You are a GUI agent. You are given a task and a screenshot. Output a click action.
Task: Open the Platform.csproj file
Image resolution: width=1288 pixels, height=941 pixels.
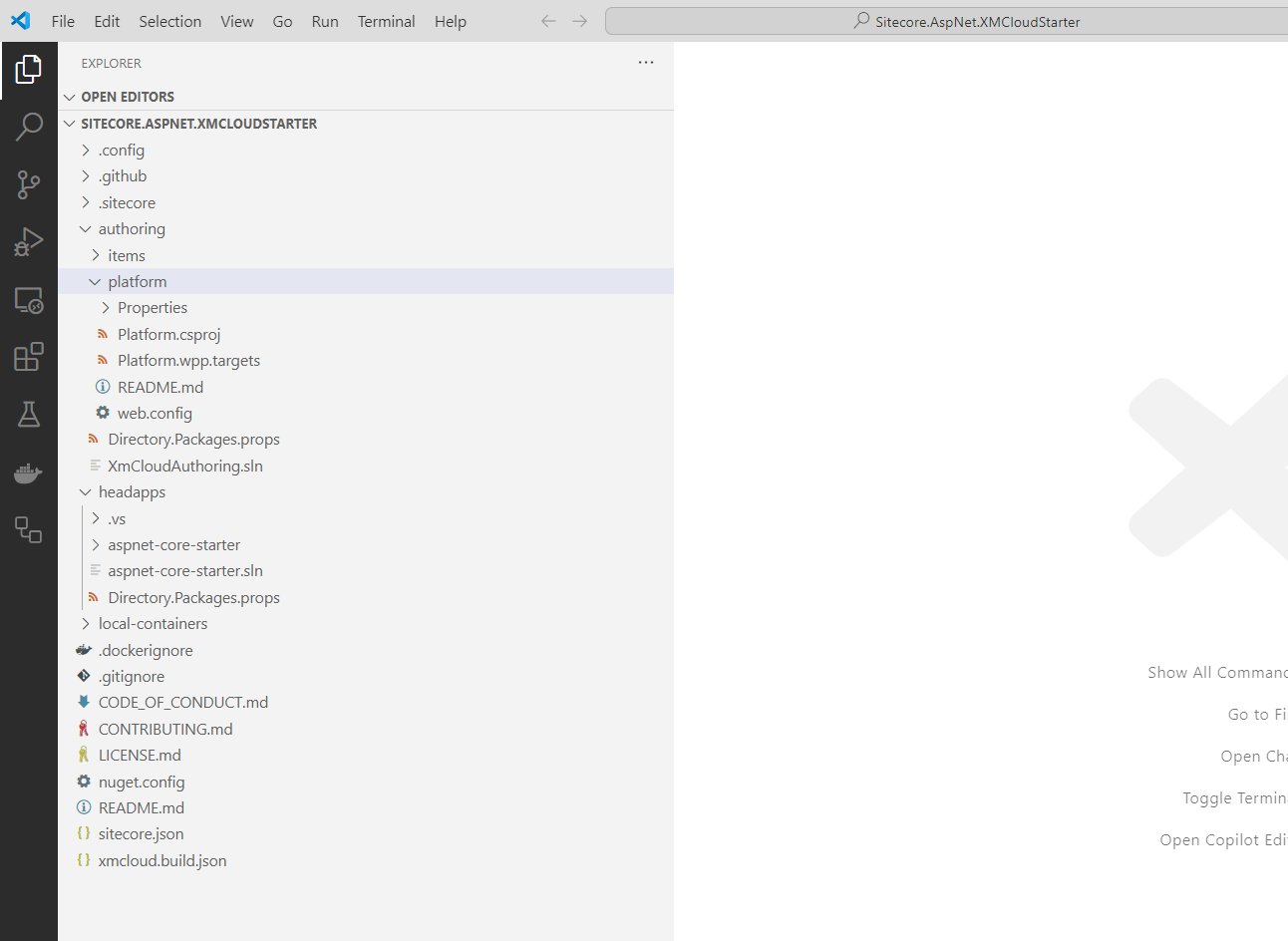168,335
